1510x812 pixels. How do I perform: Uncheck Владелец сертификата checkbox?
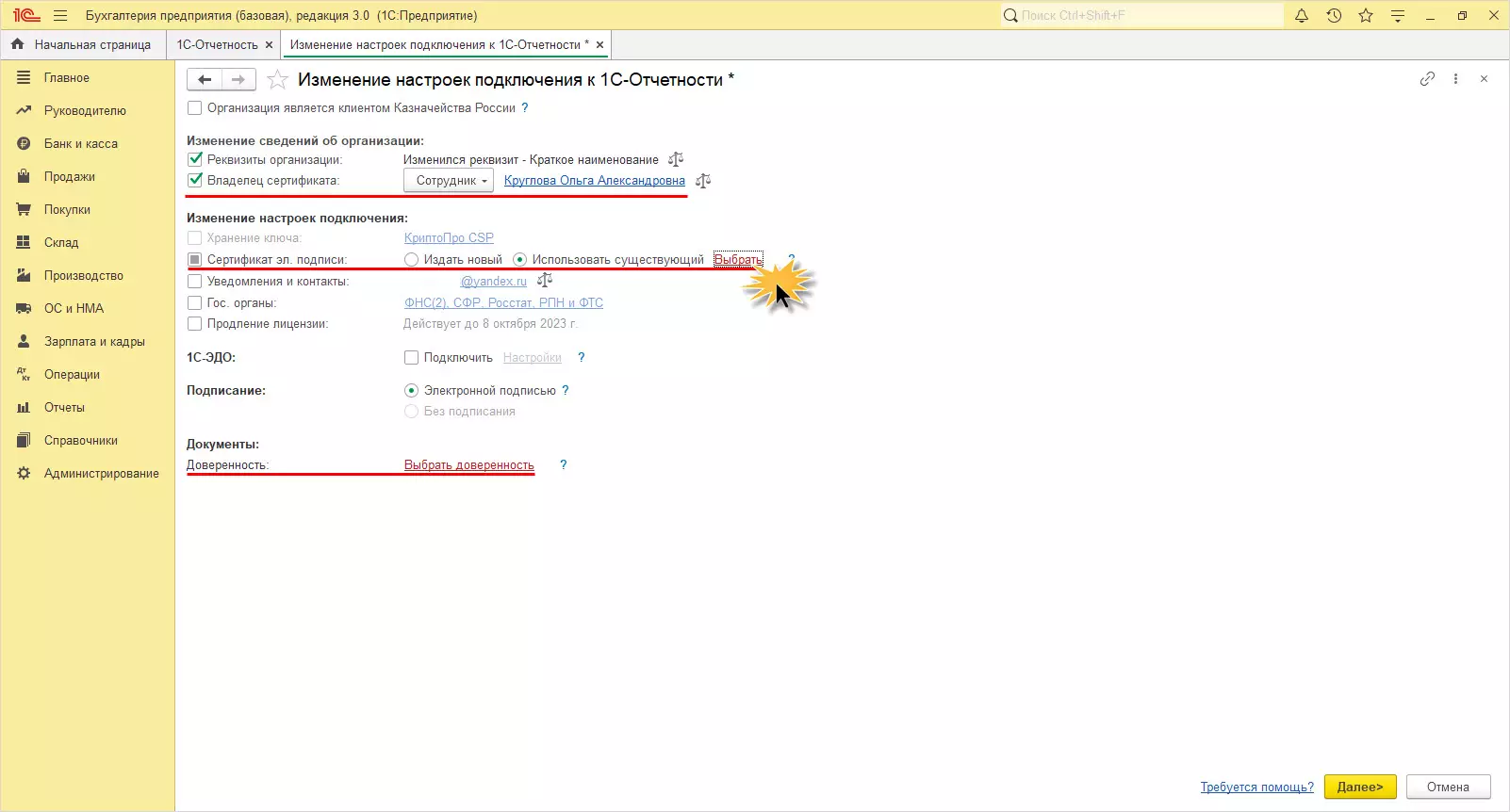pos(195,180)
